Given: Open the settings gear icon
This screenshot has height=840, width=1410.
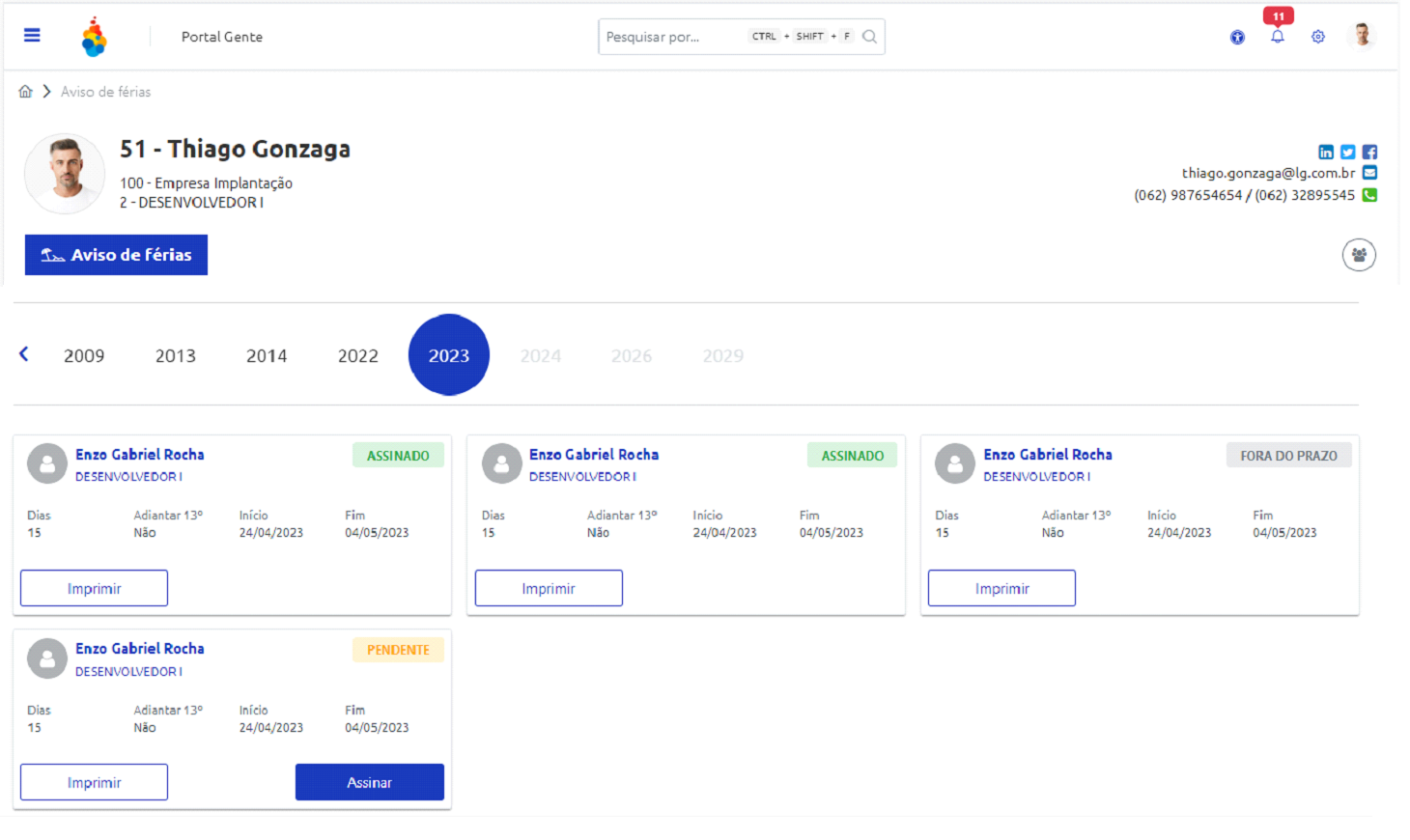Looking at the screenshot, I should click(x=1318, y=37).
